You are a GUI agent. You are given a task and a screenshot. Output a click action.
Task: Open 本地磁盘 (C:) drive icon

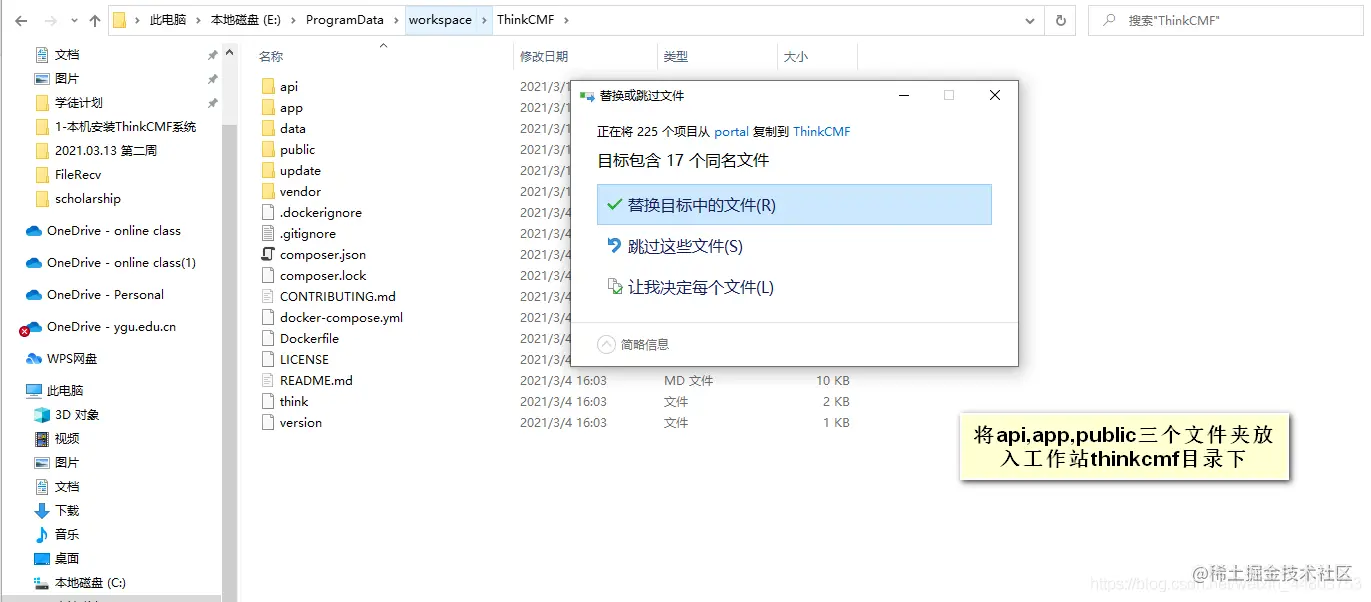point(42,583)
